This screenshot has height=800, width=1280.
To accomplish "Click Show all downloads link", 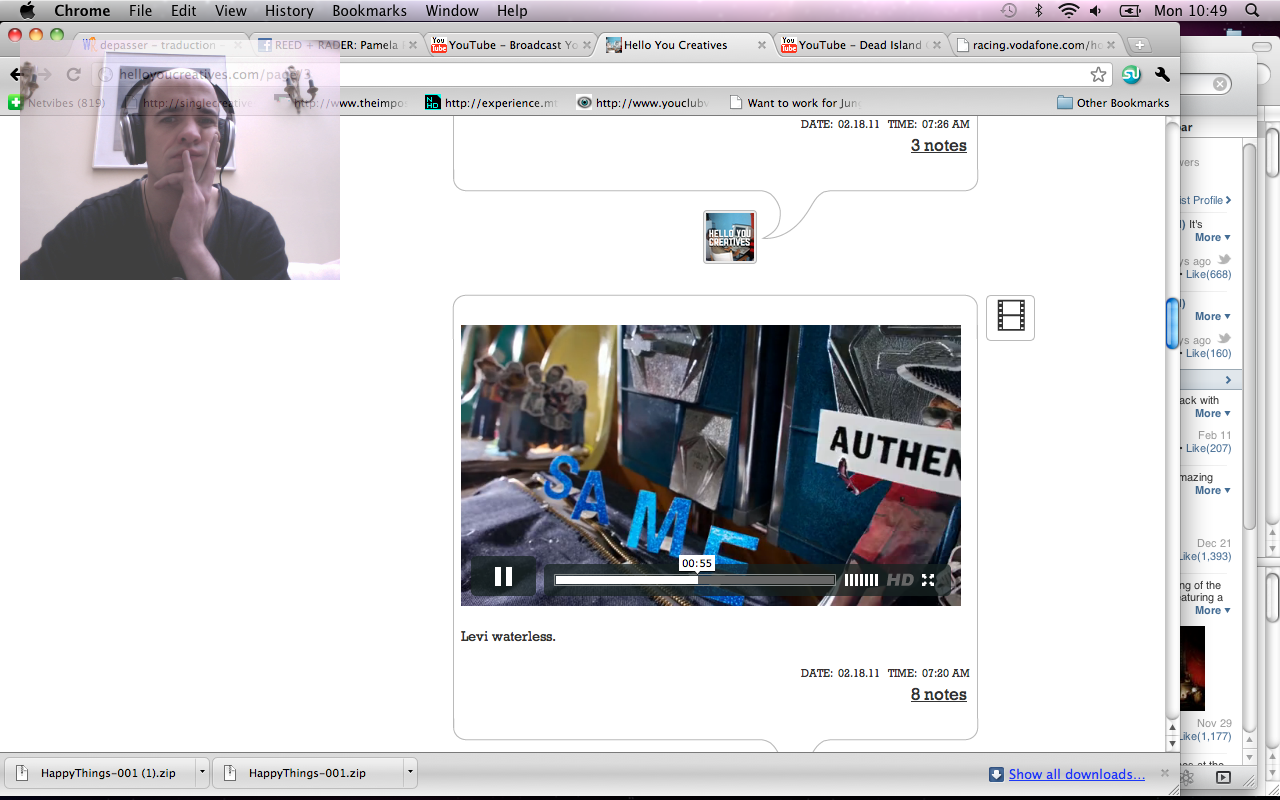I will (1076, 774).
